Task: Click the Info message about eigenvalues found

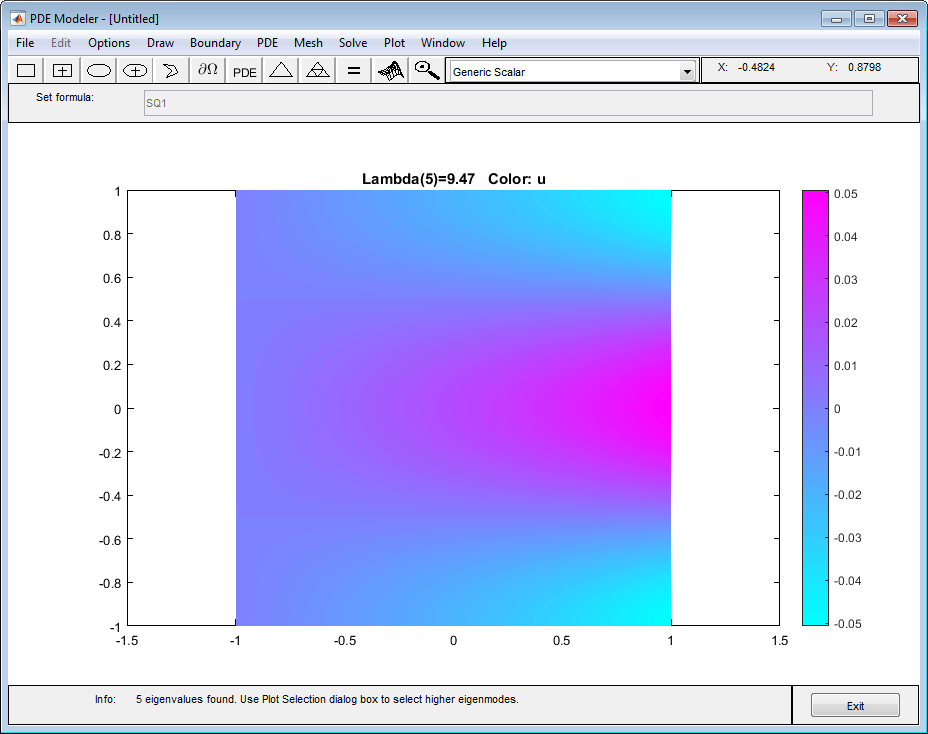Action: 327,699
